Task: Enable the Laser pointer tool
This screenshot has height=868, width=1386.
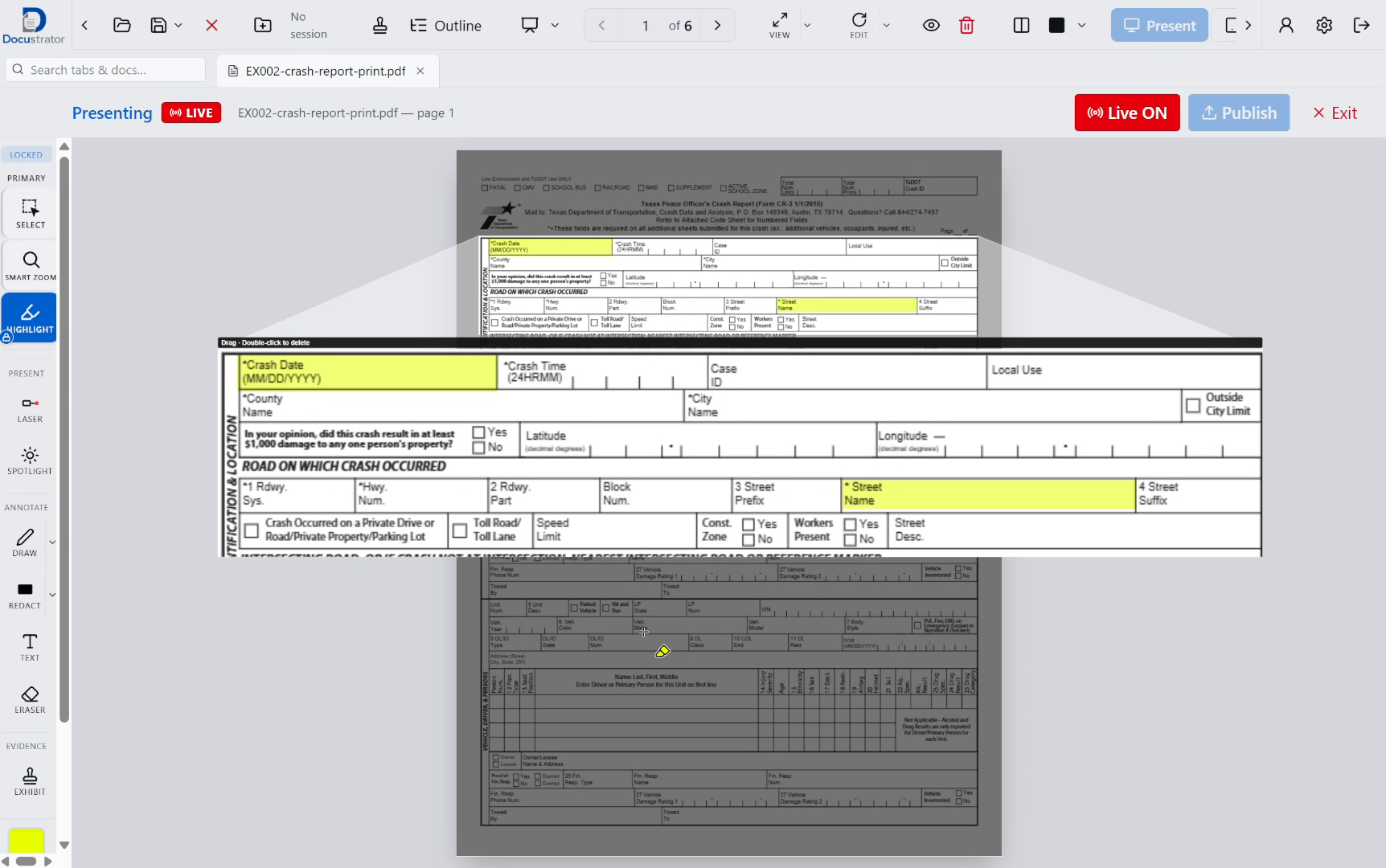Action: [30, 408]
